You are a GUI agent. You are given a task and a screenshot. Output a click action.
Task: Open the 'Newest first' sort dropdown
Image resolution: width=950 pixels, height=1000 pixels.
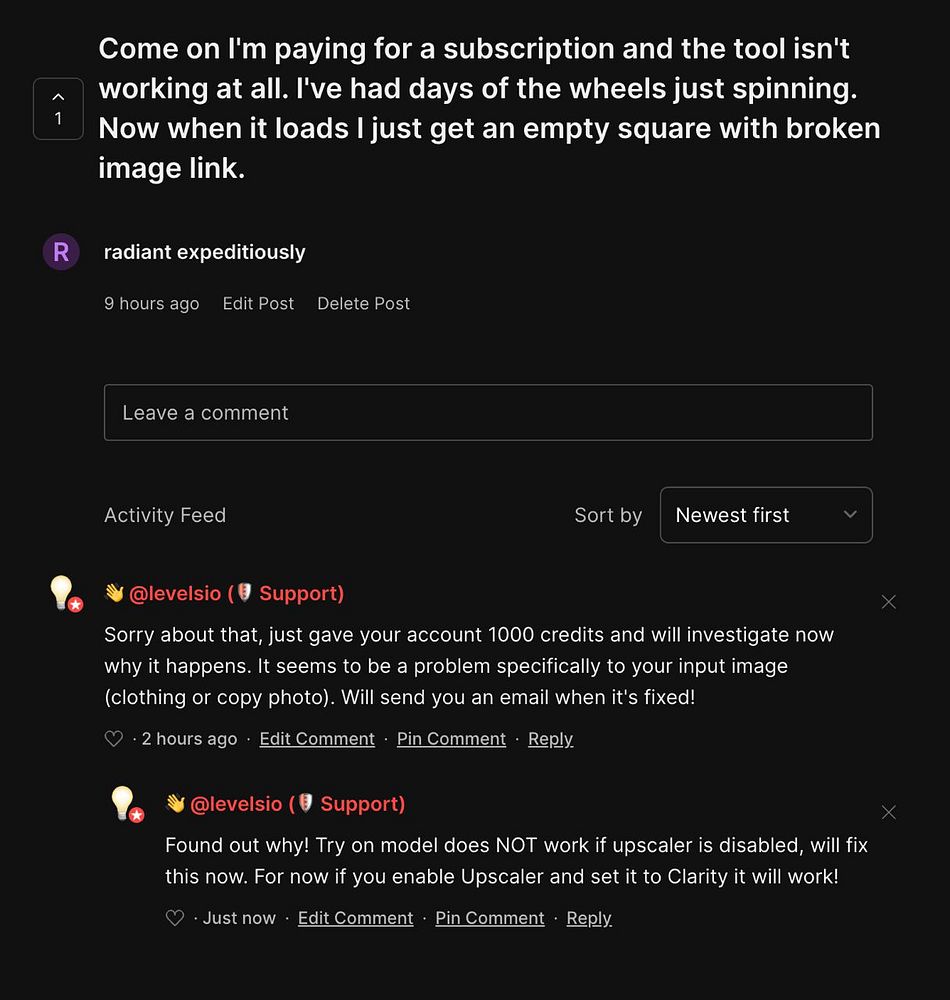(x=766, y=515)
